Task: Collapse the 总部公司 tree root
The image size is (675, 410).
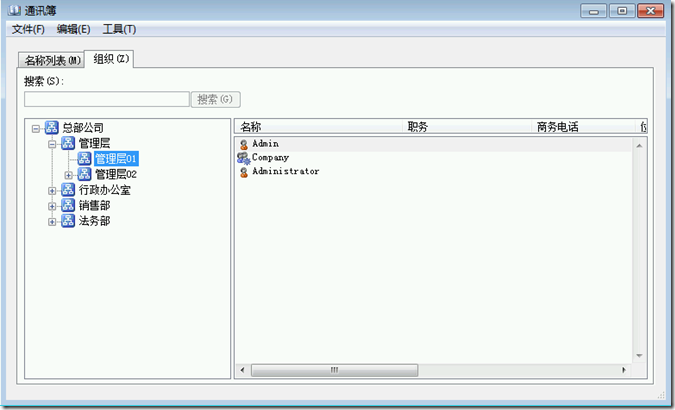Action: tap(36, 128)
